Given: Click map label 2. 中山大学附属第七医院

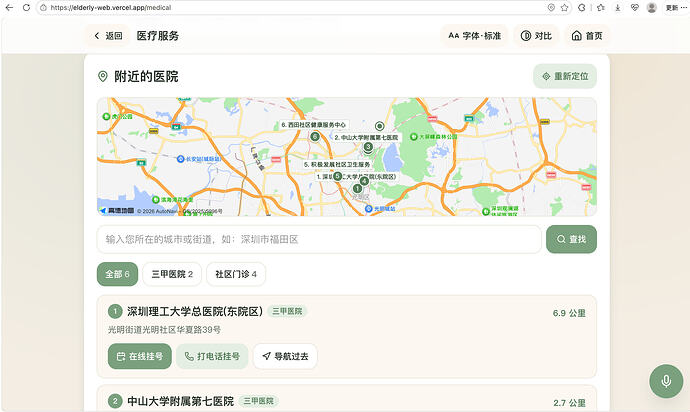Looking at the screenshot, I should (366, 137).
